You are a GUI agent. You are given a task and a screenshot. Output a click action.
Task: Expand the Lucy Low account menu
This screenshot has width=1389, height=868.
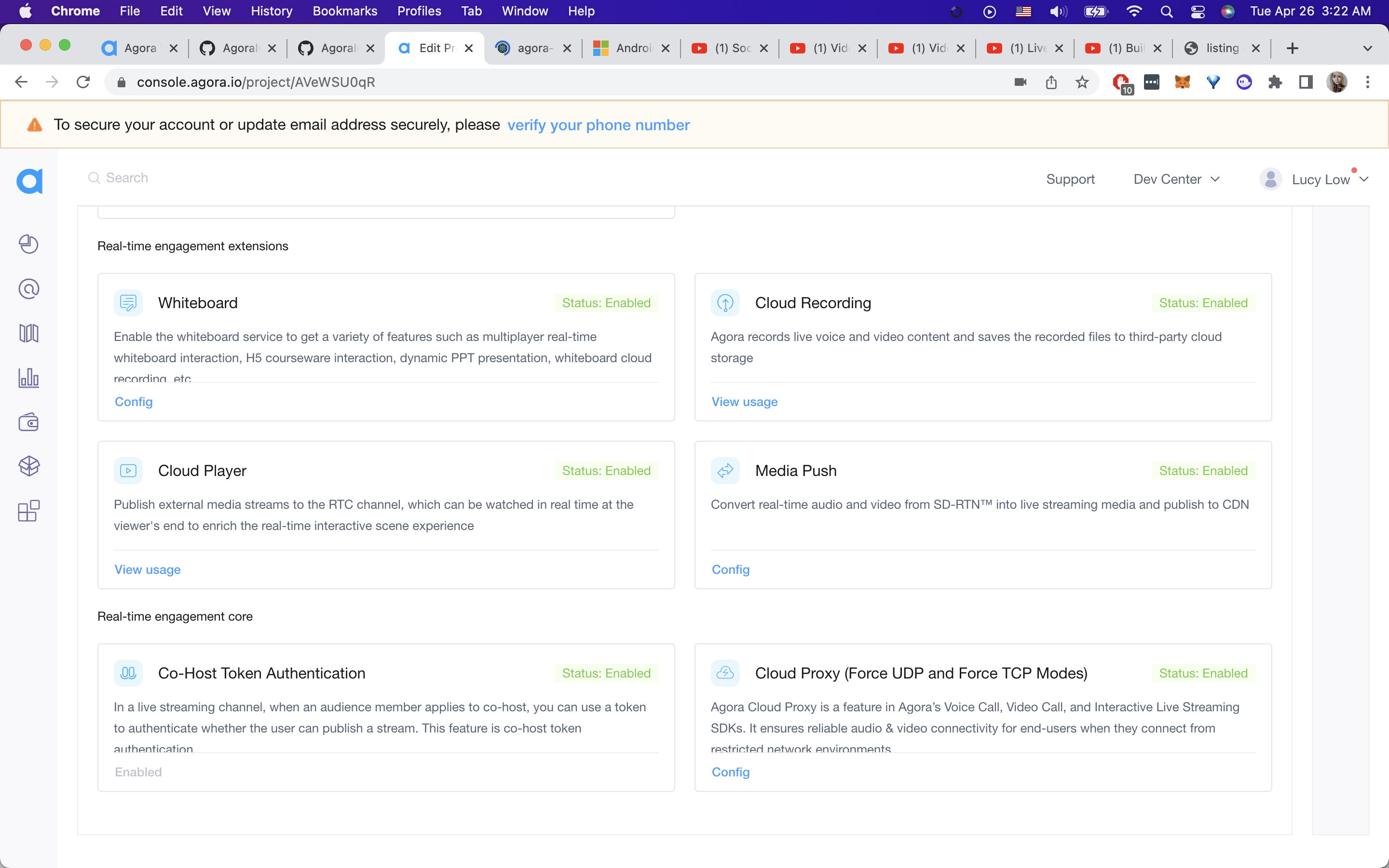[1320, 180]
